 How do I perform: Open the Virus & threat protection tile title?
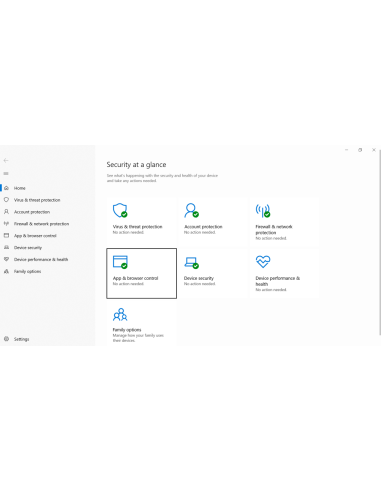pos(137,227)
